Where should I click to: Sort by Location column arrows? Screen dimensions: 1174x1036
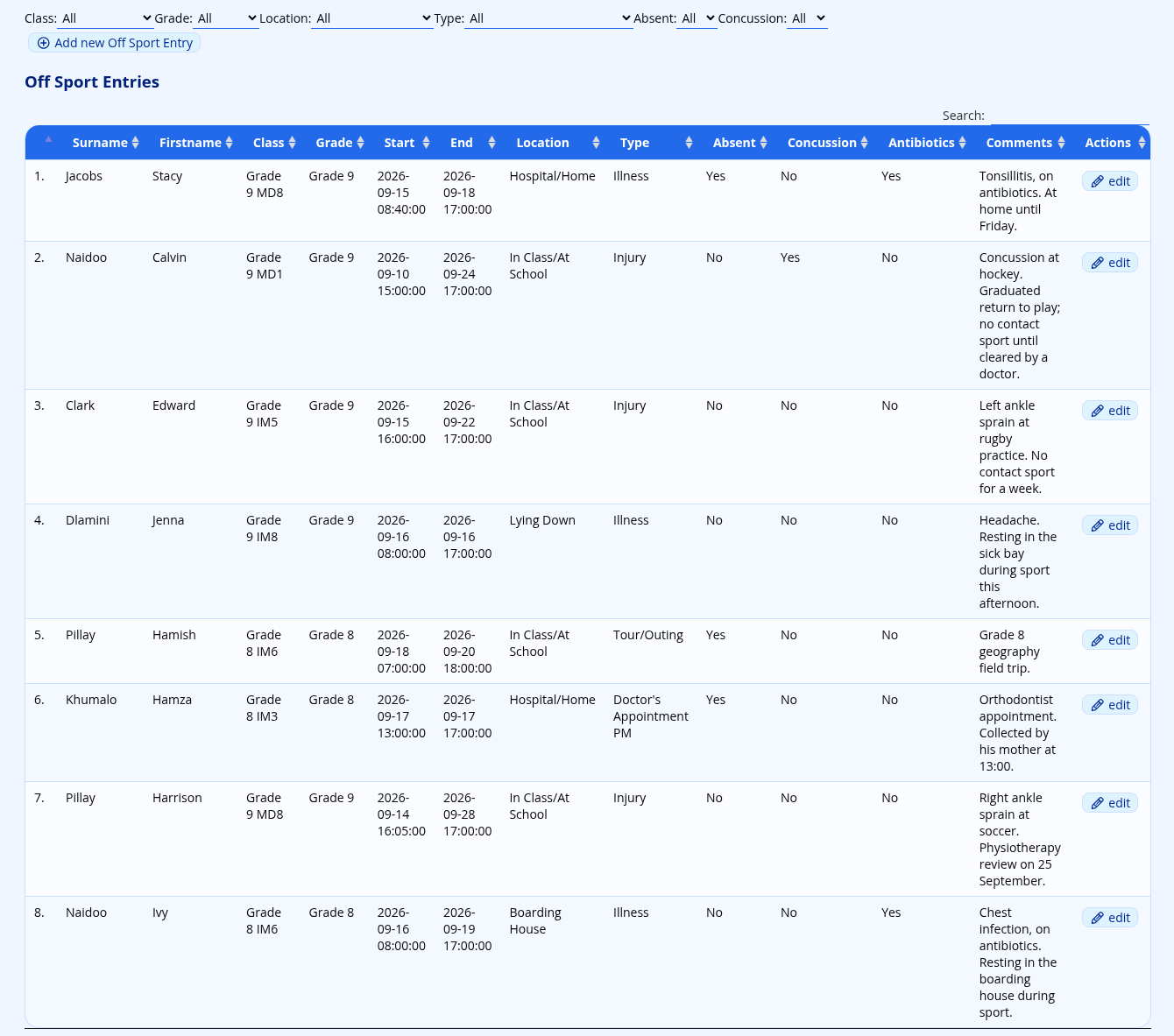(596, 143)
